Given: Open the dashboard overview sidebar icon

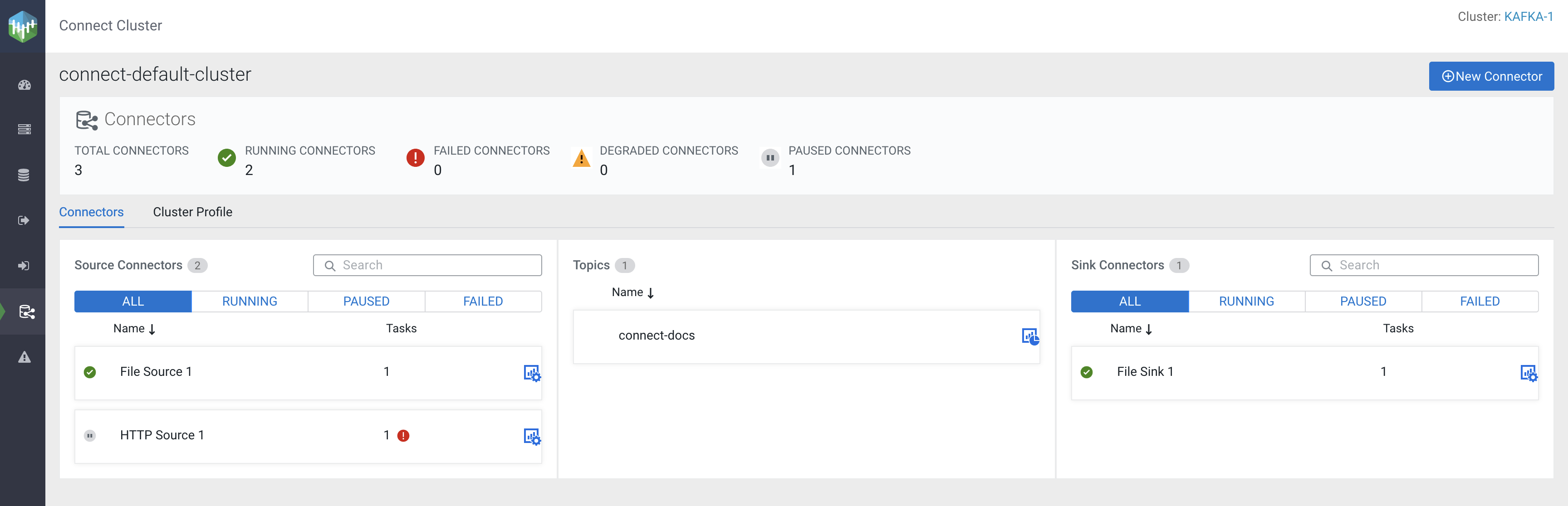Looking at the screenshot, I should tap(24, 85).
